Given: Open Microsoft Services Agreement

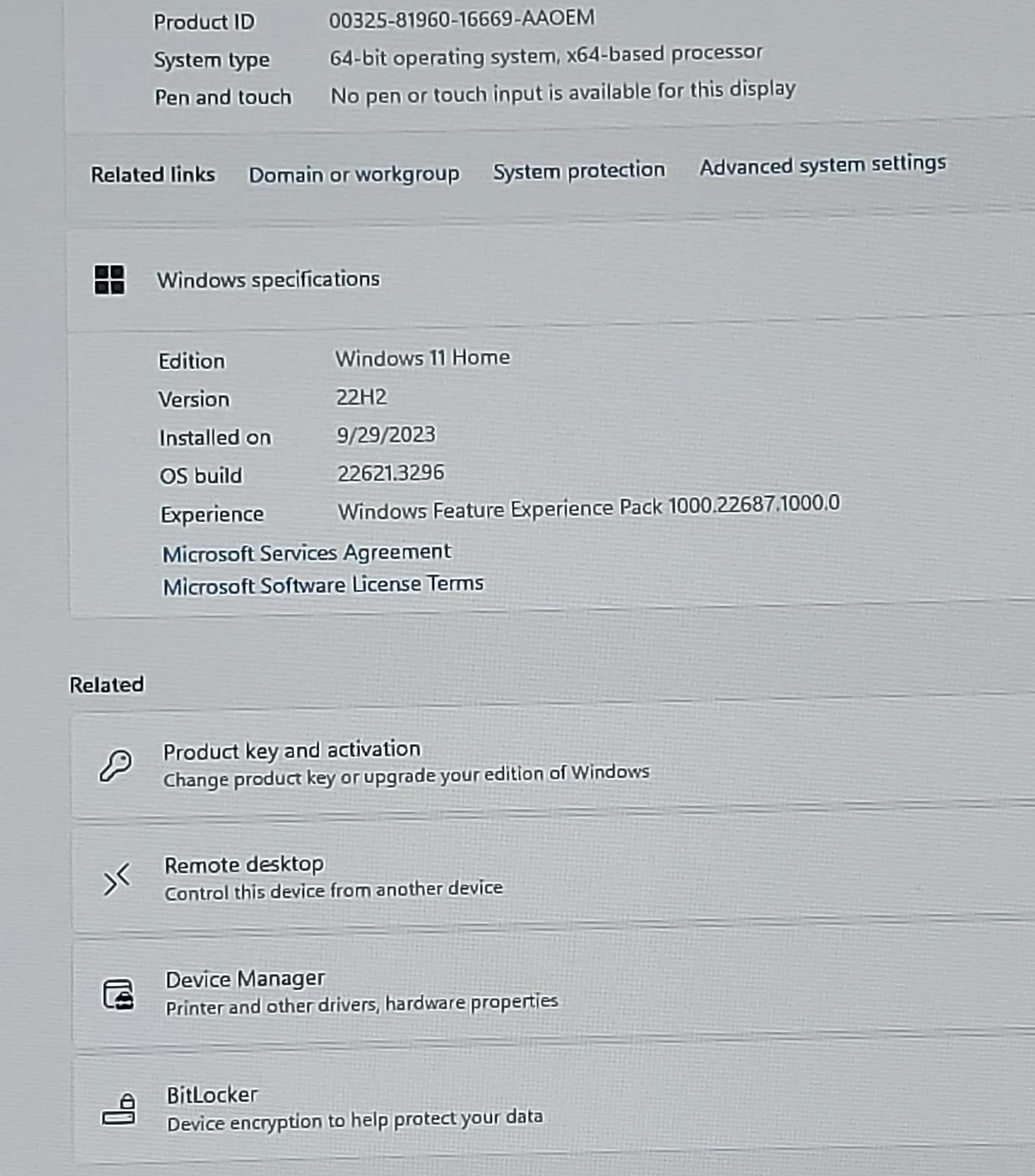Looking at the screenshot, I should 306,552.
